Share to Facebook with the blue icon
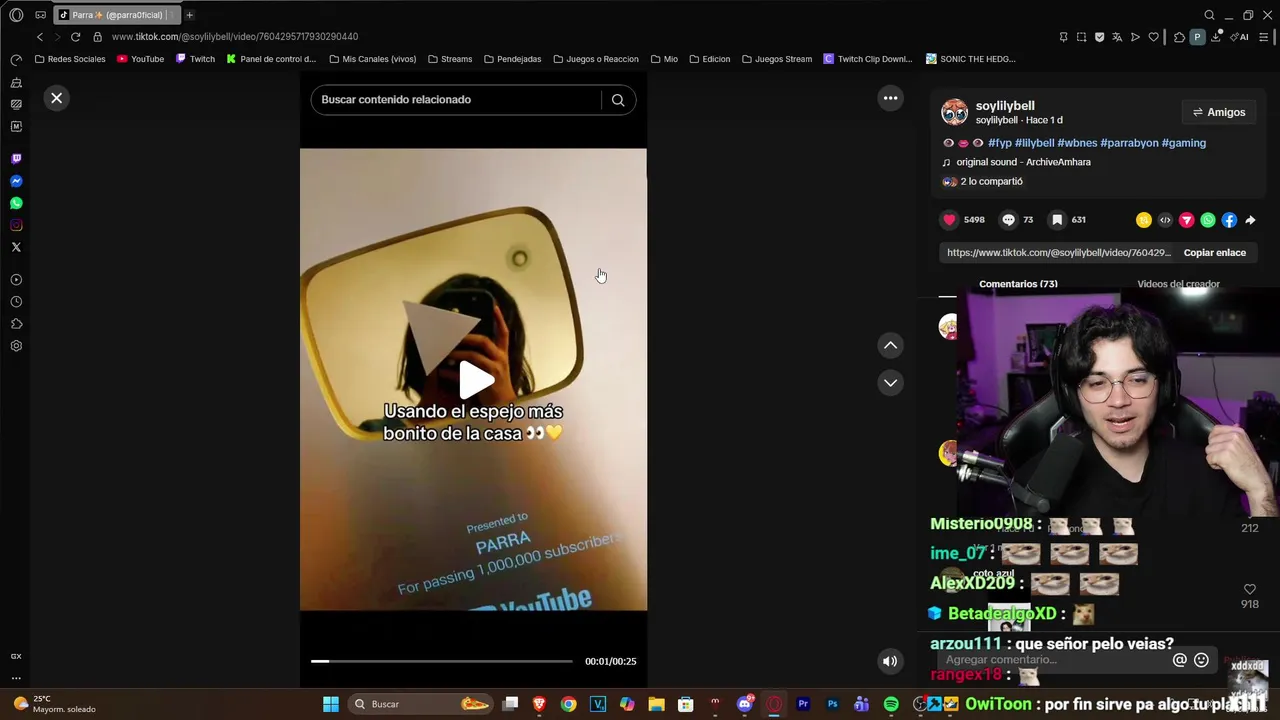This screenshot has width=1280, height=720. pyautogui.click(x=1229, y=220)
